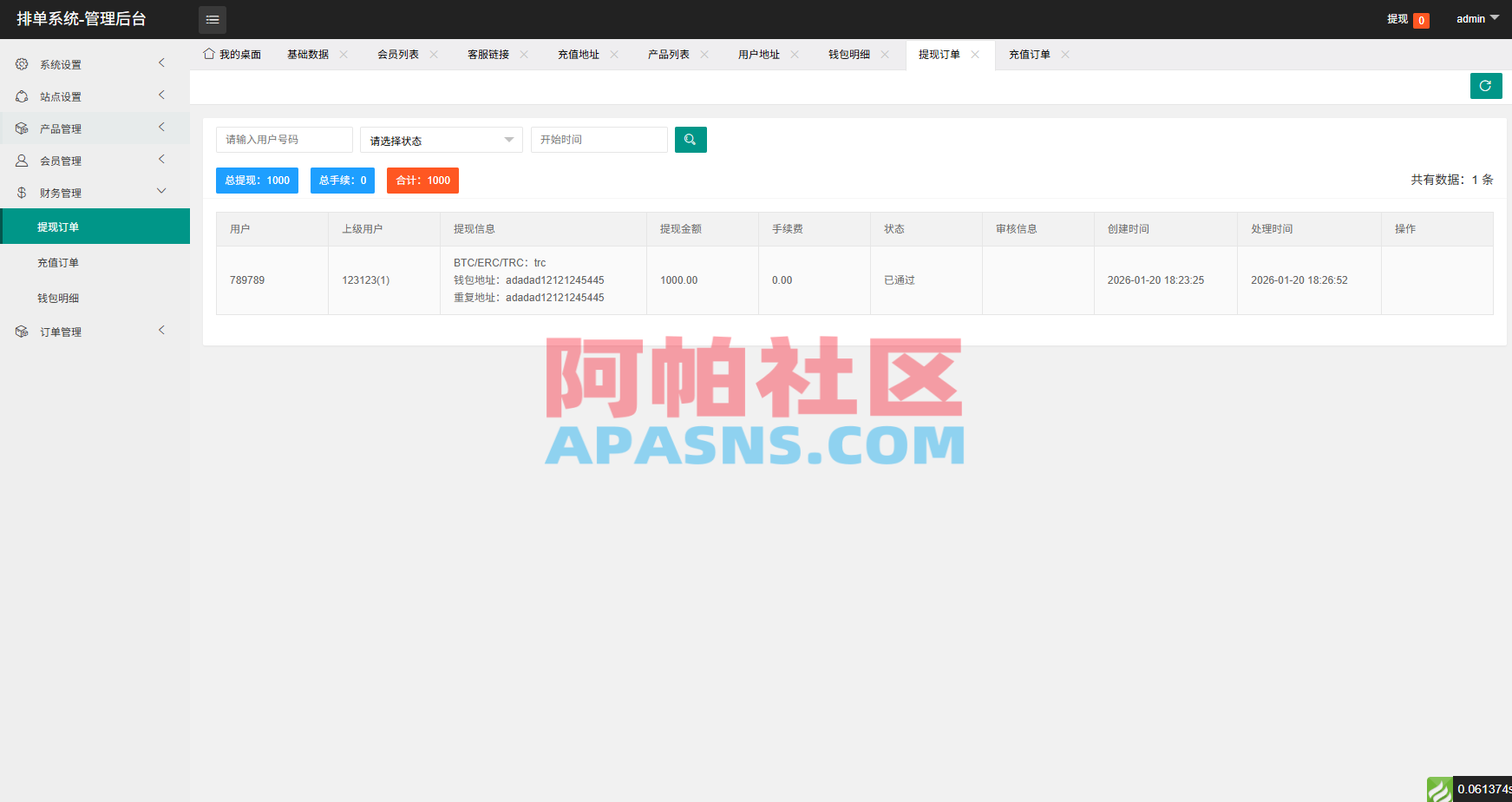Open 钱包明细 in sidebar submenu
This screenshot has height=802, width=1512.
click(x=95, y=298)
